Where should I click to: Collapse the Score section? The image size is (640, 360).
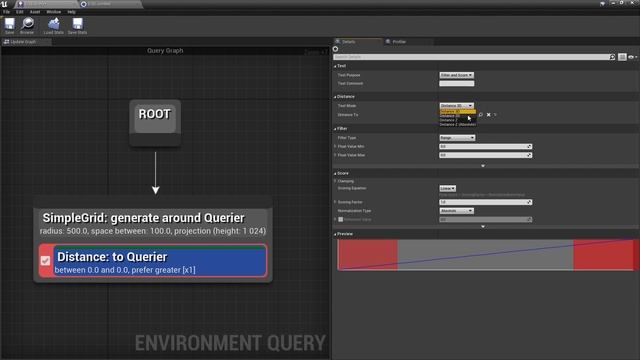[x=335, y=173]
